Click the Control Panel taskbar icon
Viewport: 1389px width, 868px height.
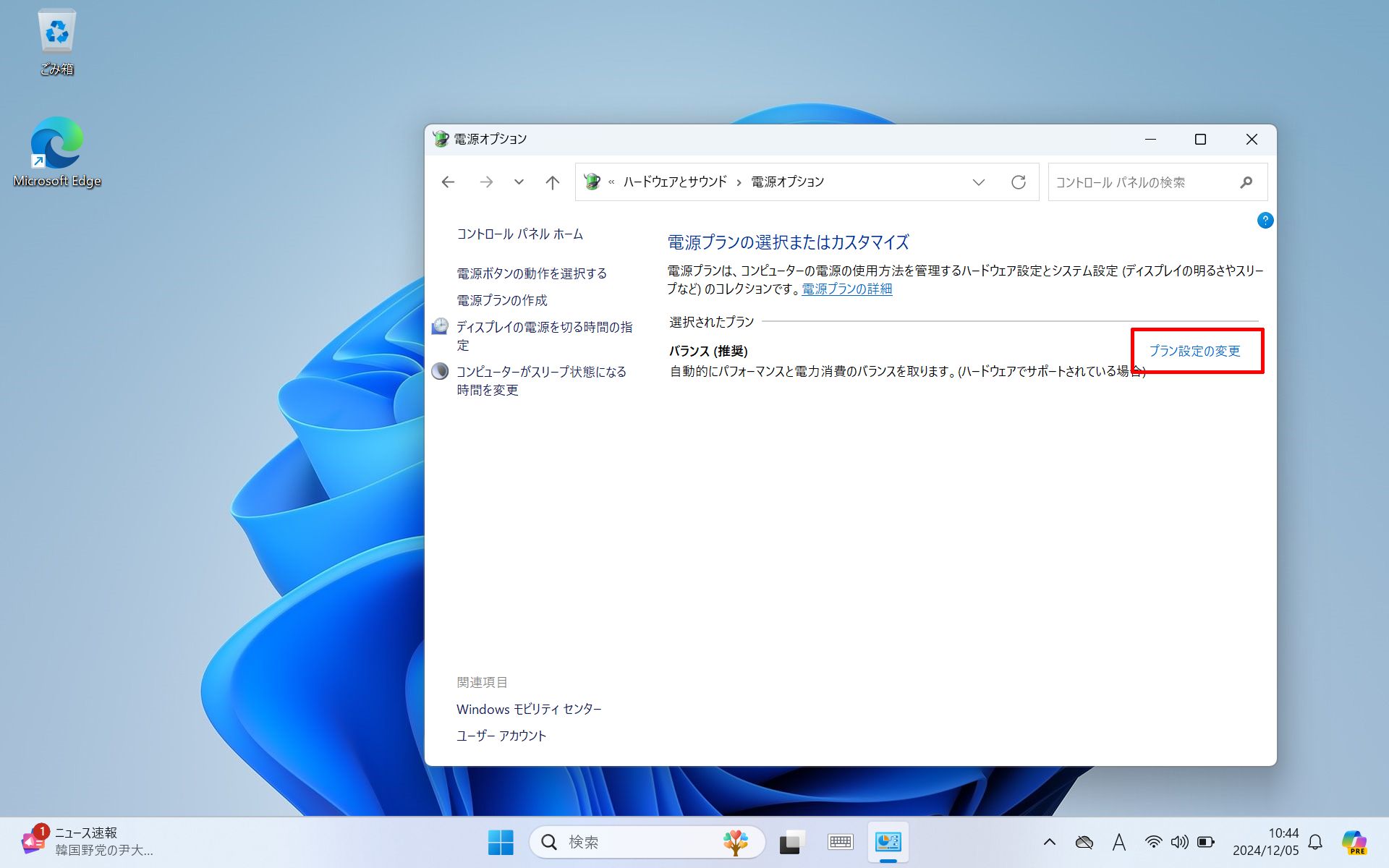[x=888, y=842]
